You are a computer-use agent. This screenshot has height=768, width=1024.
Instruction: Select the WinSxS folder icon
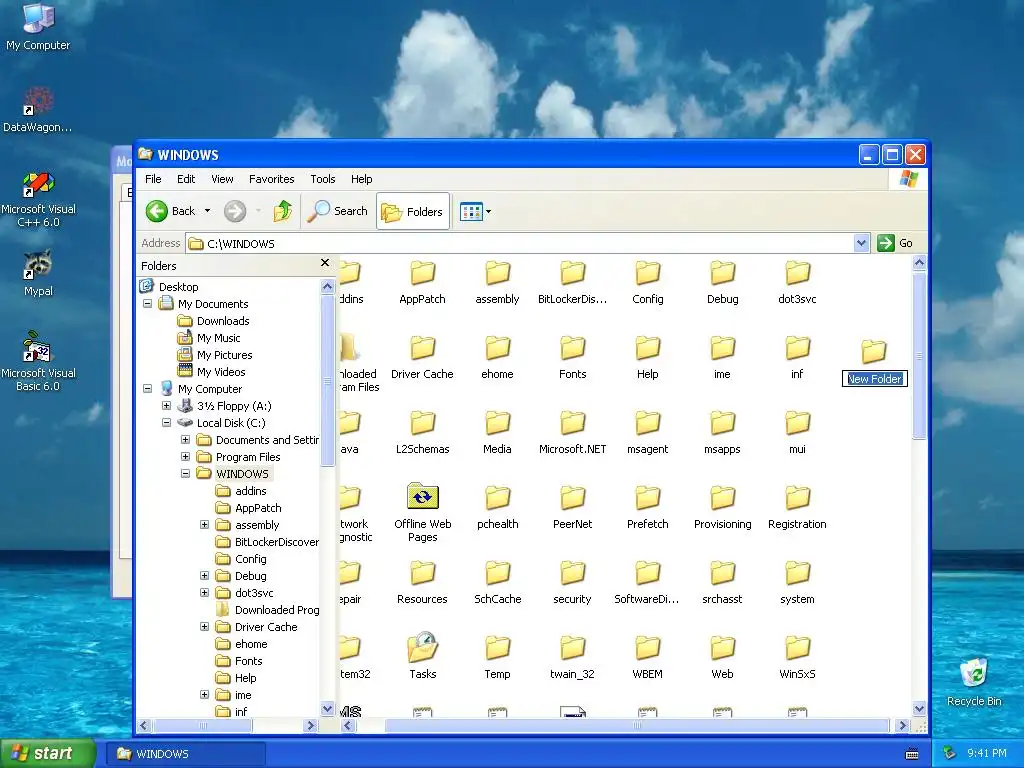coord(797,658)
